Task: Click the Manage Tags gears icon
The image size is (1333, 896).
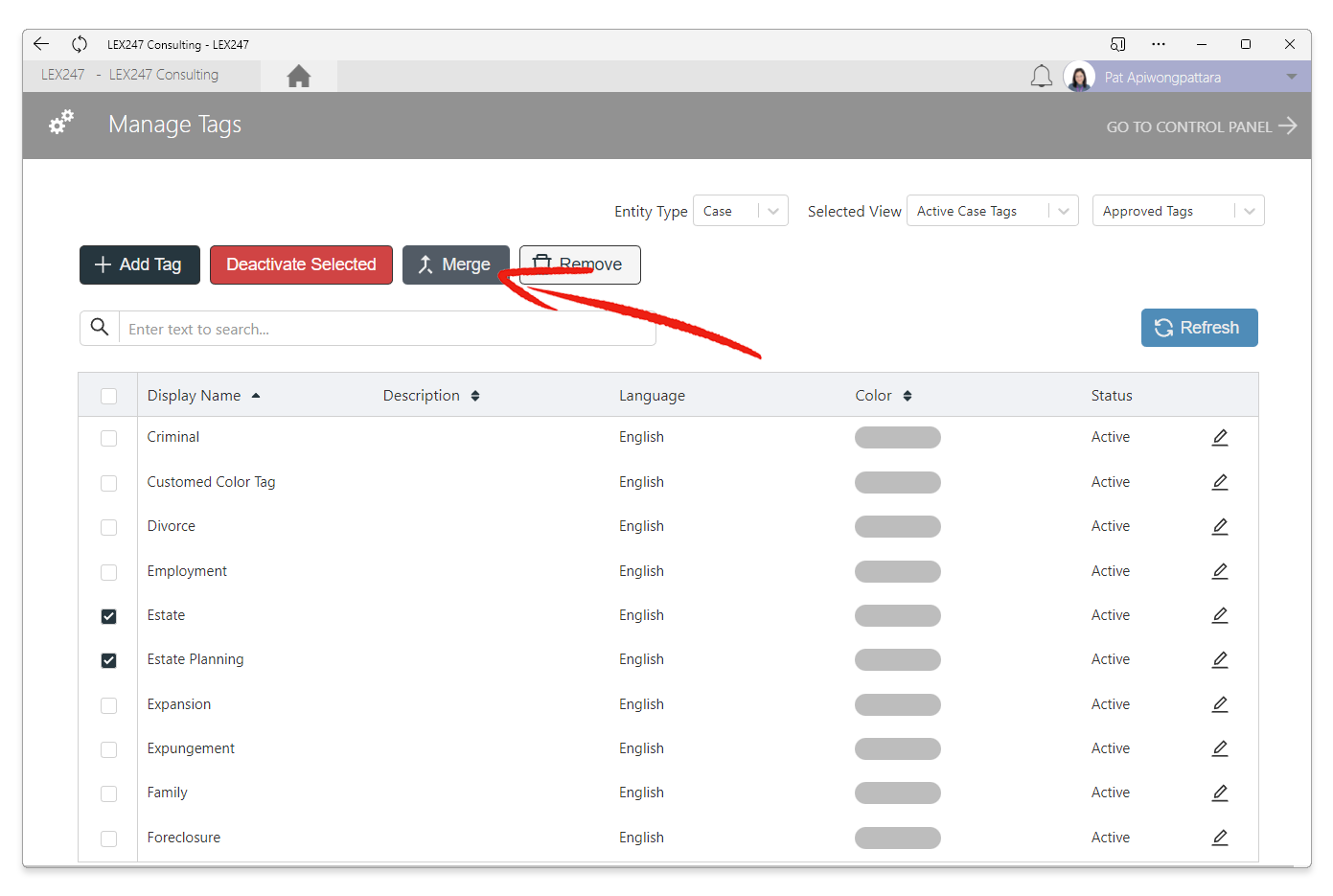Action: click(61, 123)
